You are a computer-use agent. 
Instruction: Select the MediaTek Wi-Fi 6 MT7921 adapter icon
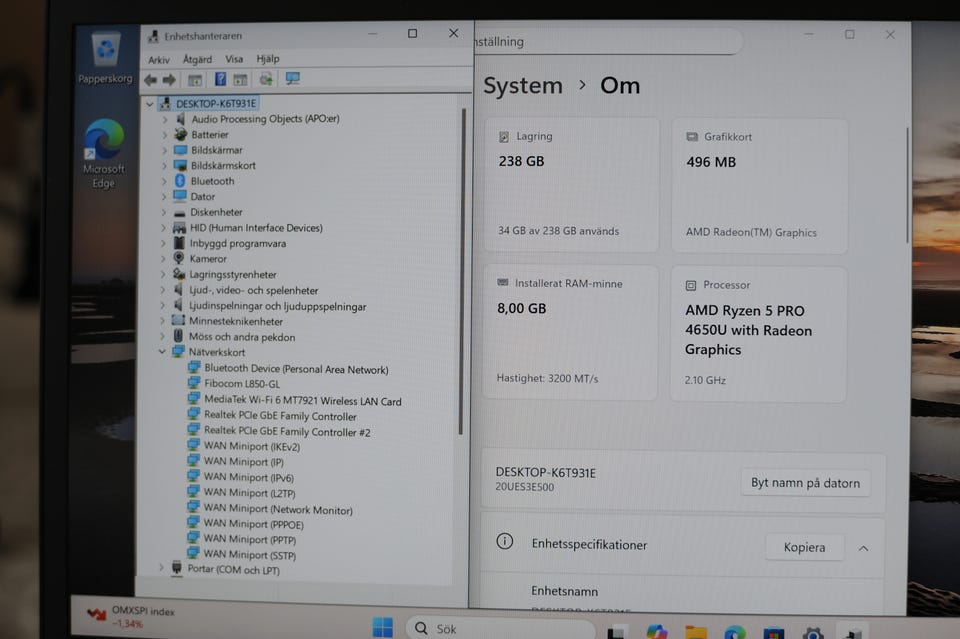[x=194, y=398]
